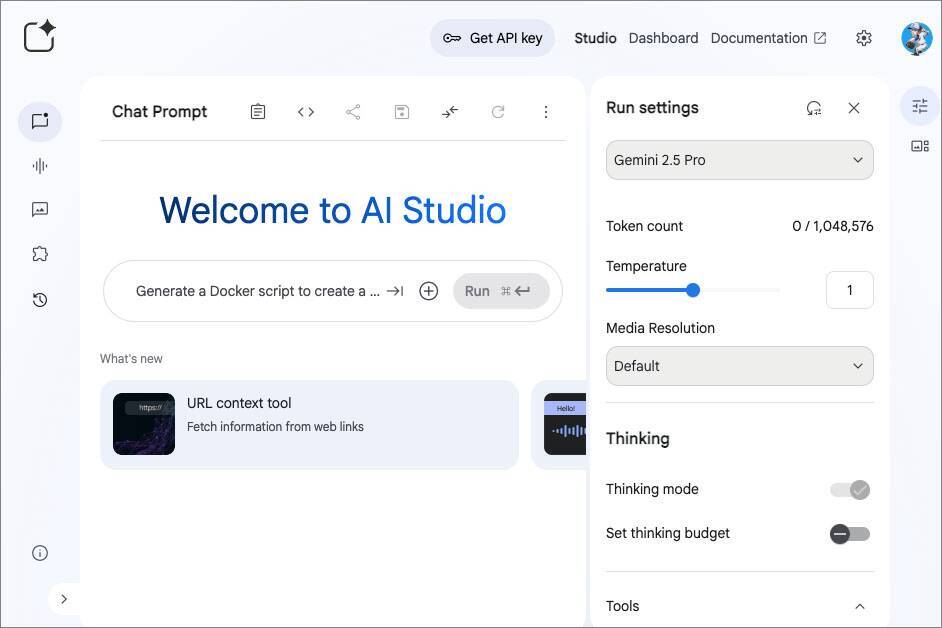Open the Chat prompt sidebar icon
This screenshot has height=628, width=942.
coord(40,122)
